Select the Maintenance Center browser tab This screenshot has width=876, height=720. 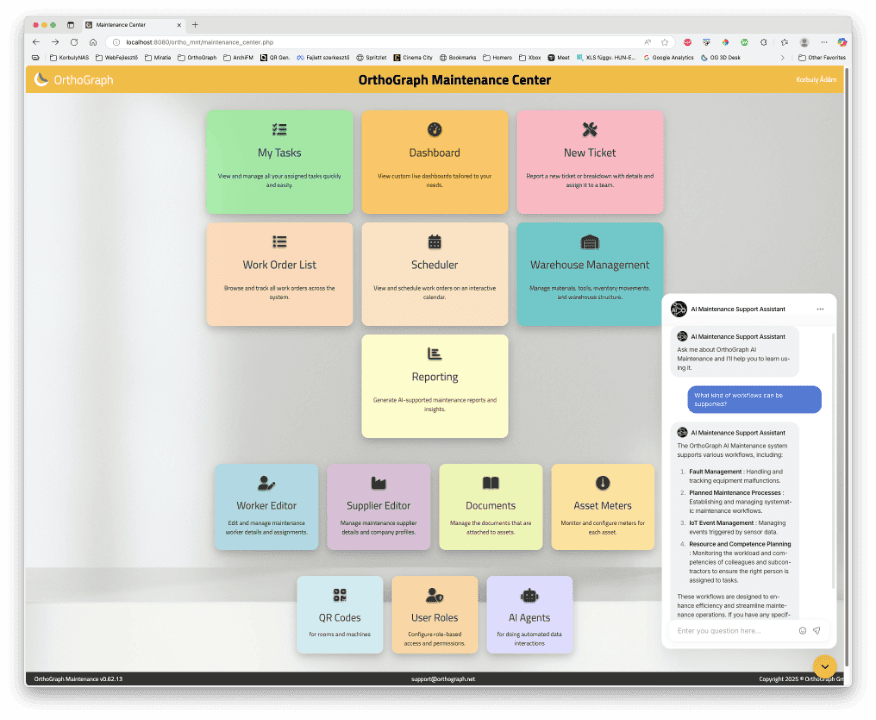133,25
